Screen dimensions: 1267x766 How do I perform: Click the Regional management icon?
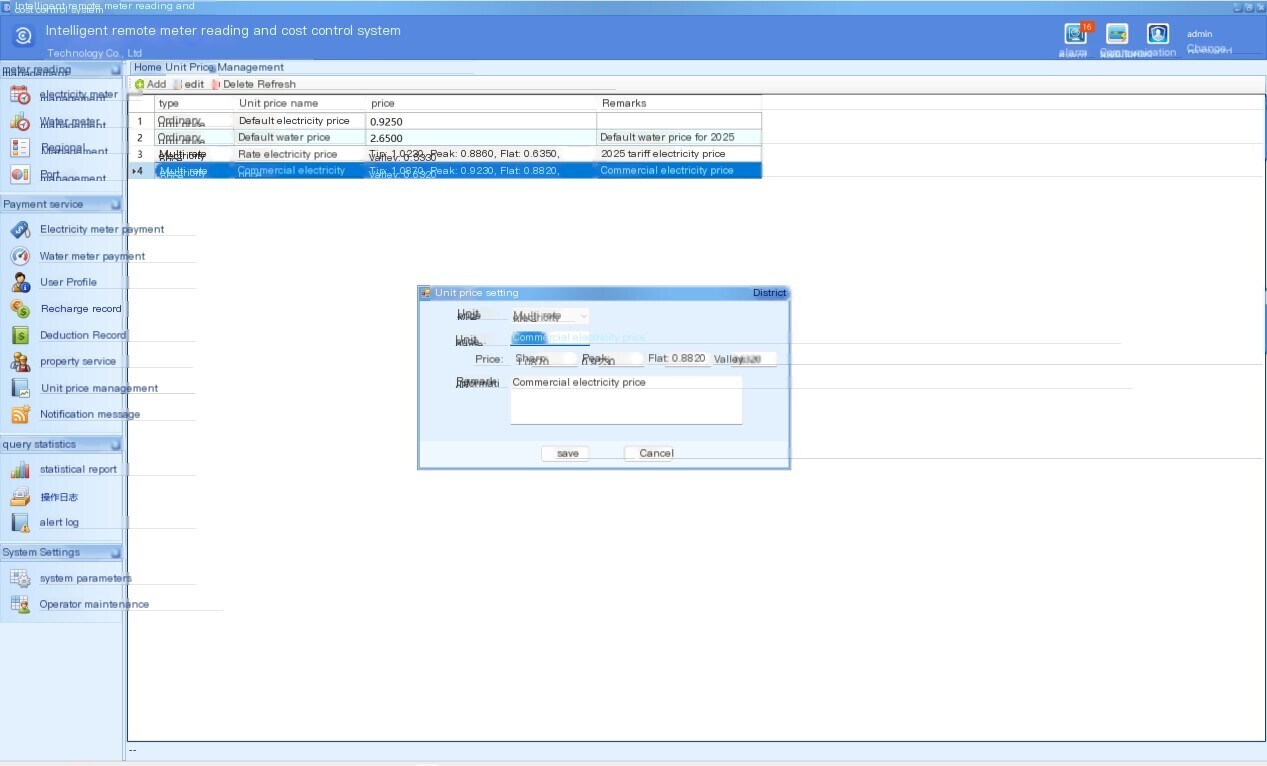20,148
